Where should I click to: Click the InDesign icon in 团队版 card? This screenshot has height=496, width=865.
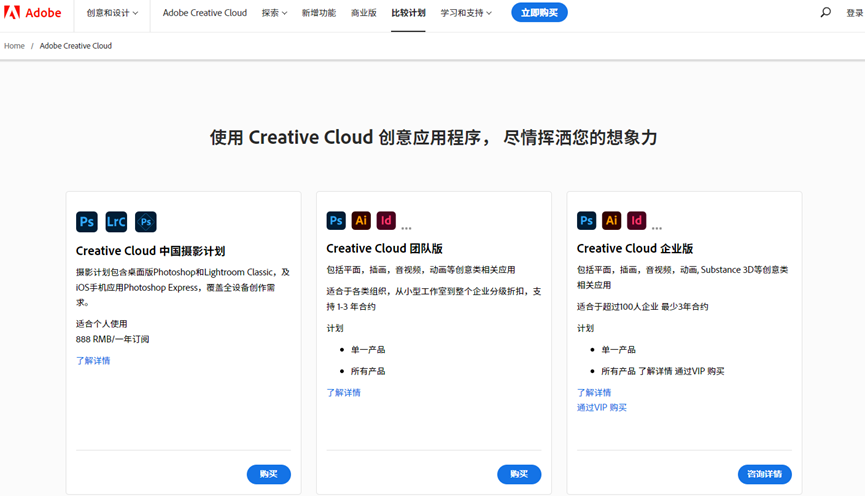click(386, 221)
